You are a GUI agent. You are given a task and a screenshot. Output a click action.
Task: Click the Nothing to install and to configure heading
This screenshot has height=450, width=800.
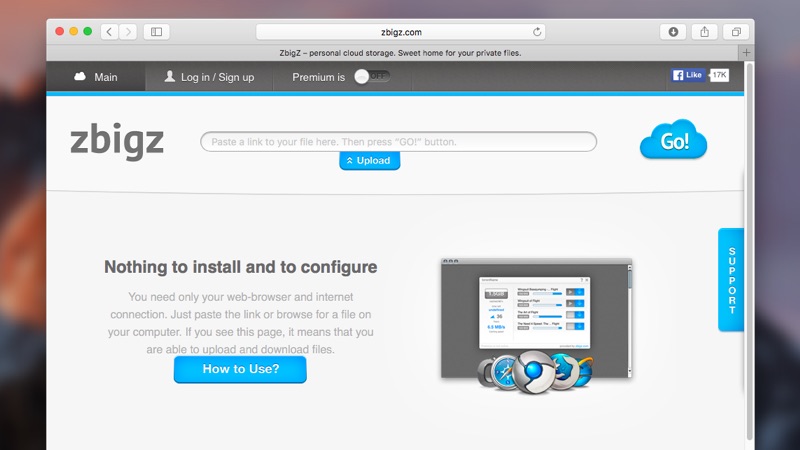pyautogui.click(x=241, y=267)
